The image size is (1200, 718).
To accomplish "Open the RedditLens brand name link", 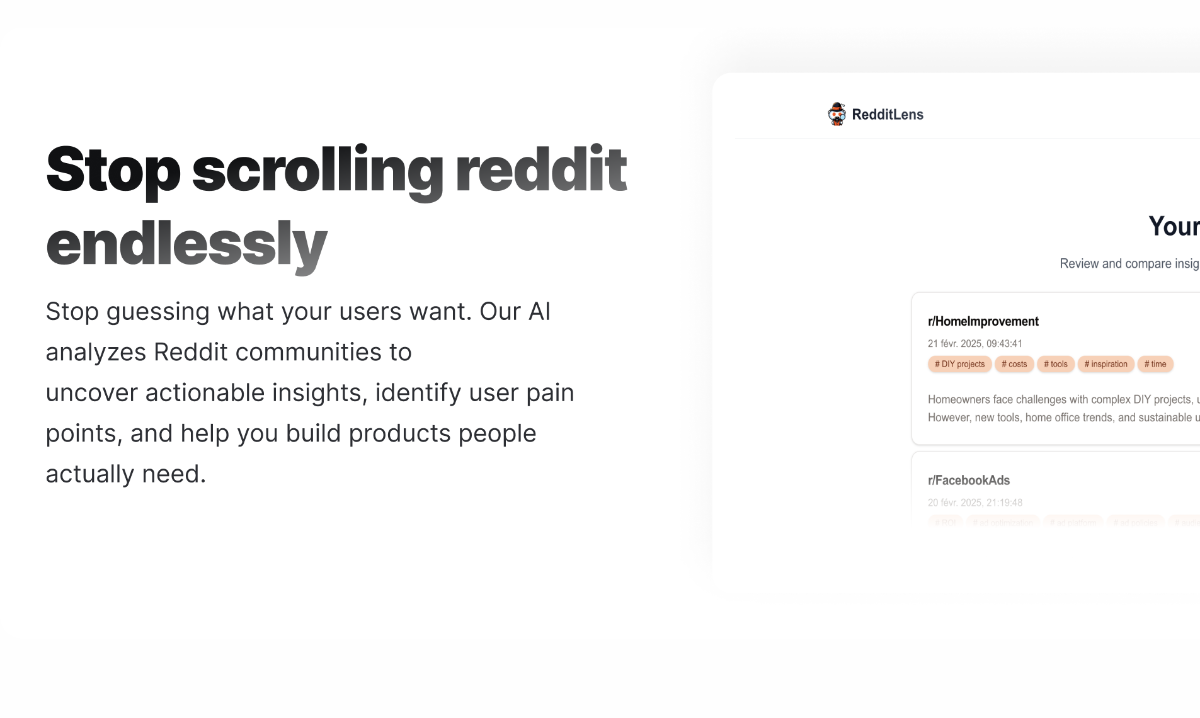I will pos(887,114).
